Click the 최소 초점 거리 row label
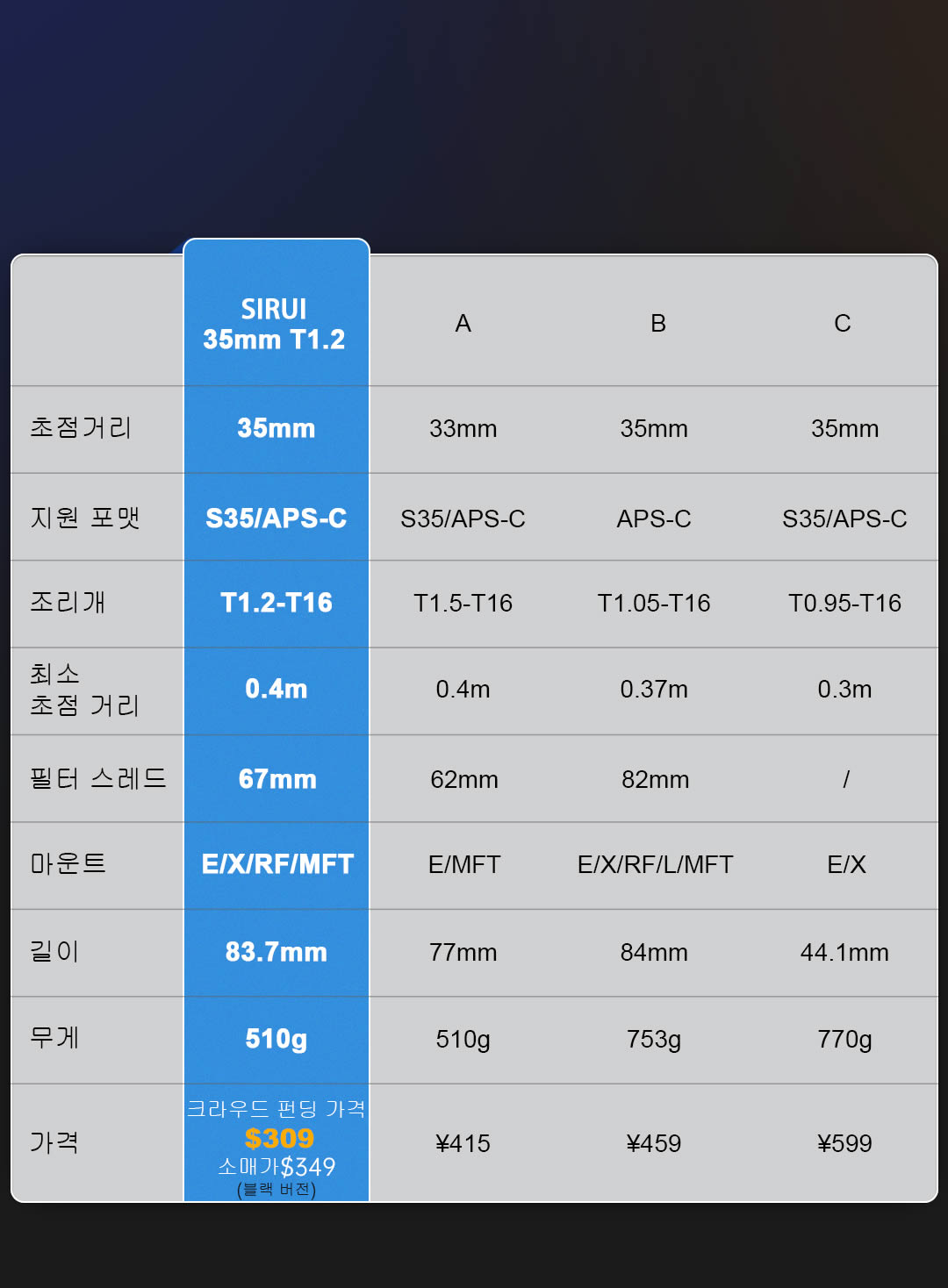This screenshot has width=948, height=1288. coord(84,690)
